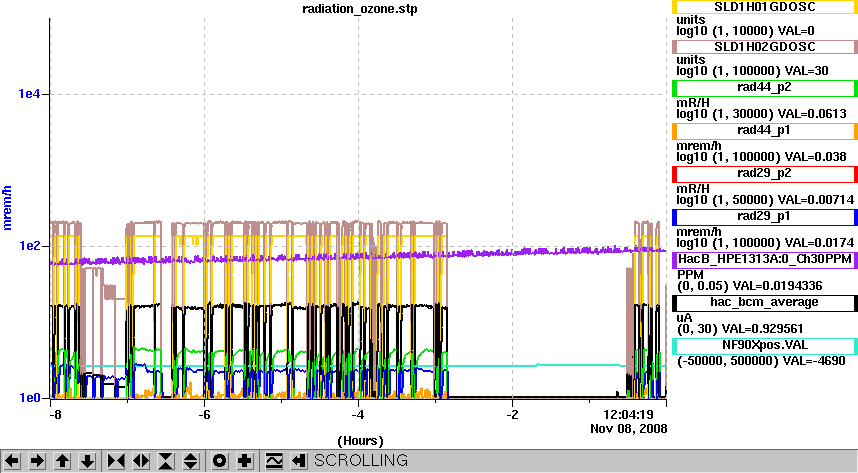Click the uA units label under hac_bcm_average
858x473 pixels.
click(685, 318)
